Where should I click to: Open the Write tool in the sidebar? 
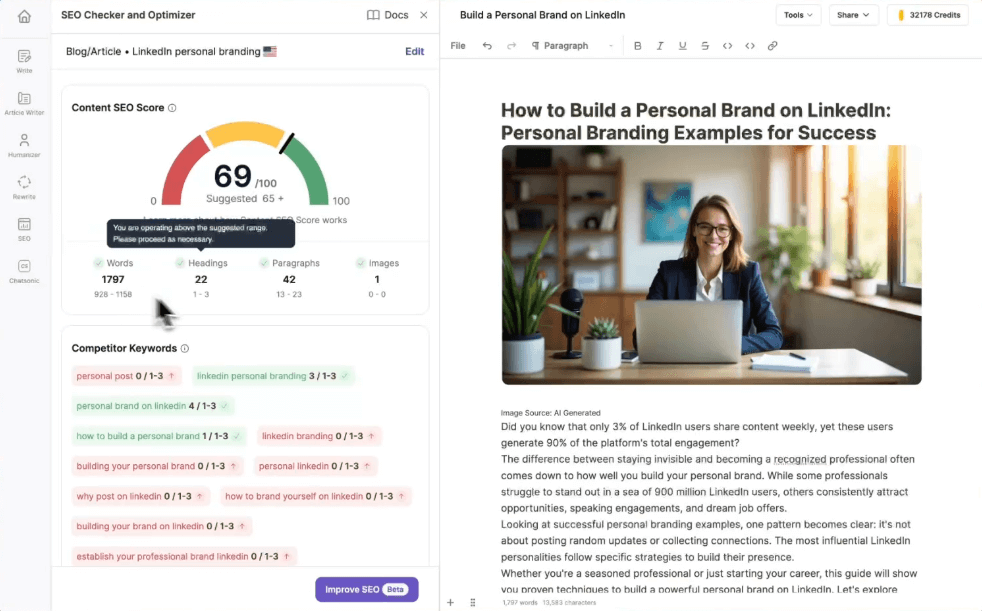[x=24, y=61]
